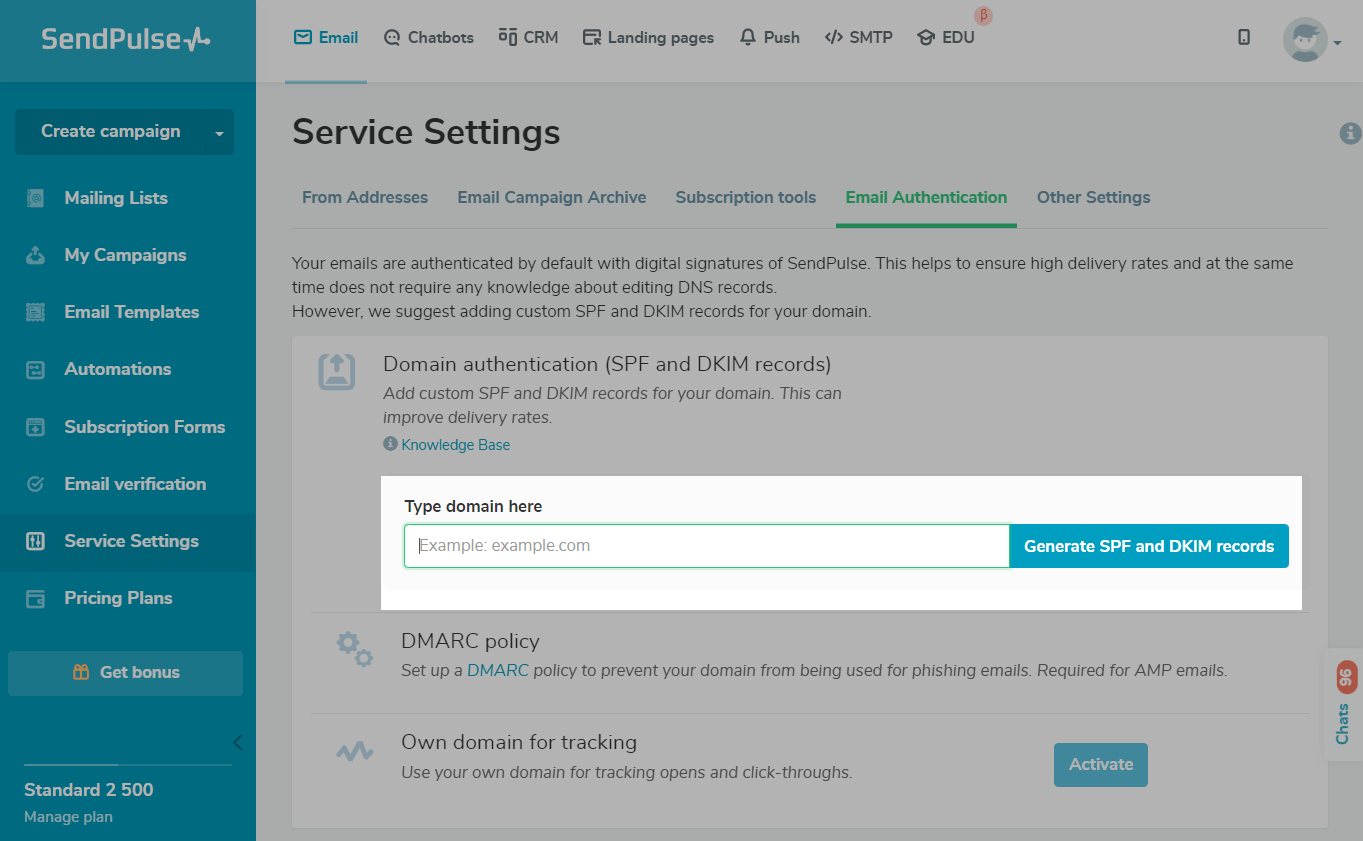This screenshot has width=1363, height=841.
Task: Go to My Campaigns in sidebar
Action: tap(125, 255)
